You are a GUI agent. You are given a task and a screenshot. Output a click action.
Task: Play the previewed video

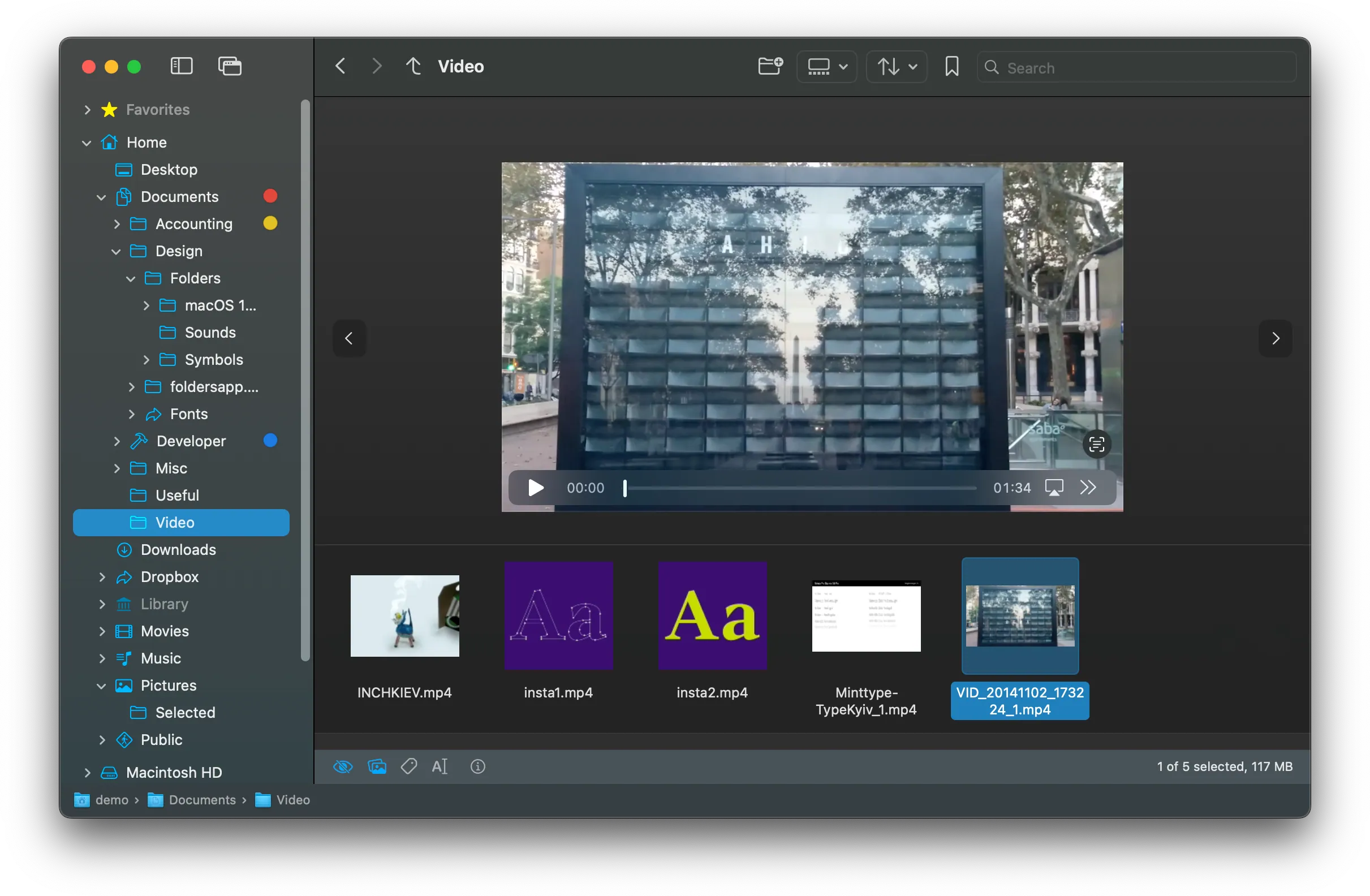535,488
